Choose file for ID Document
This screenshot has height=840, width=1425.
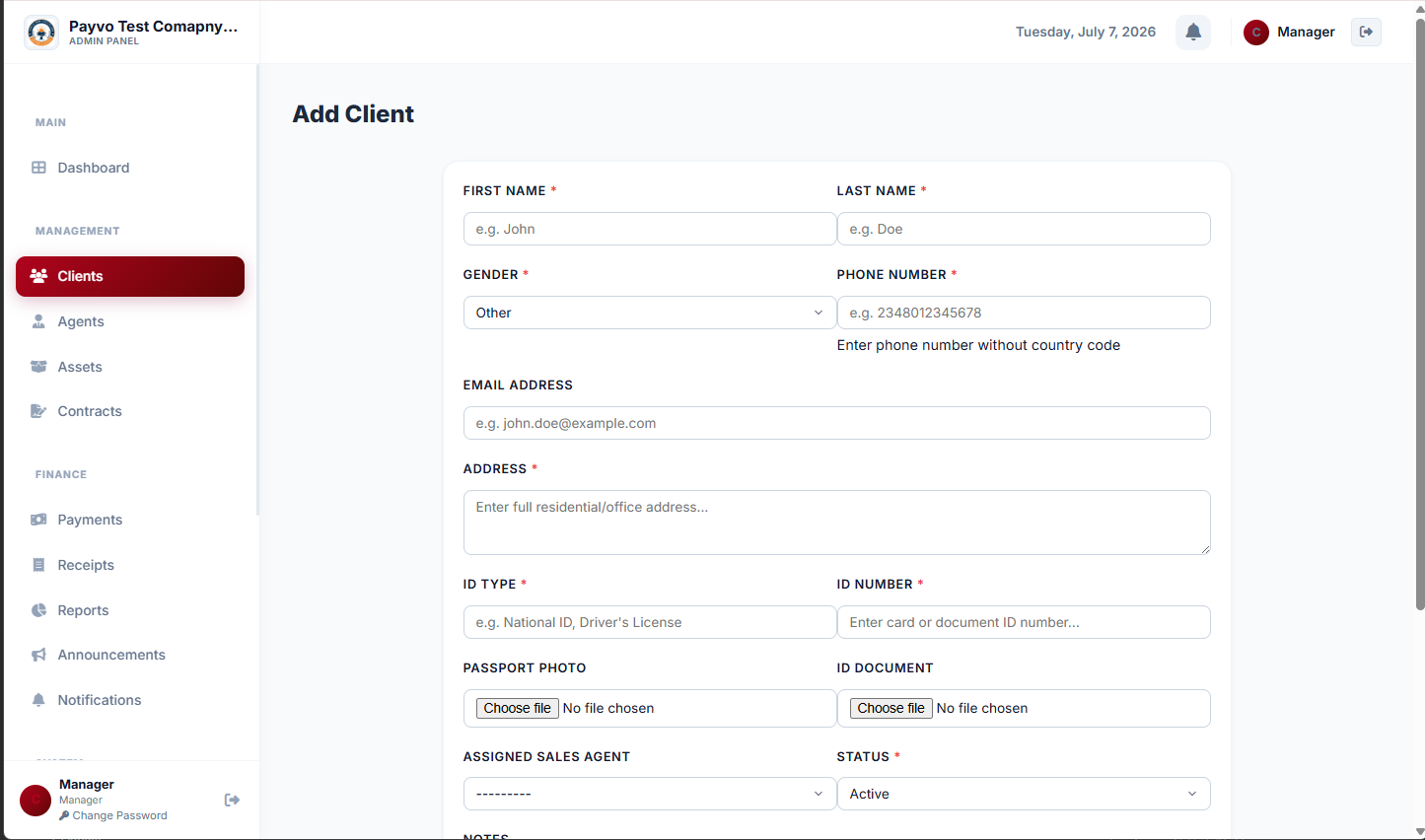pyautogui.click(x=891, y=708)
